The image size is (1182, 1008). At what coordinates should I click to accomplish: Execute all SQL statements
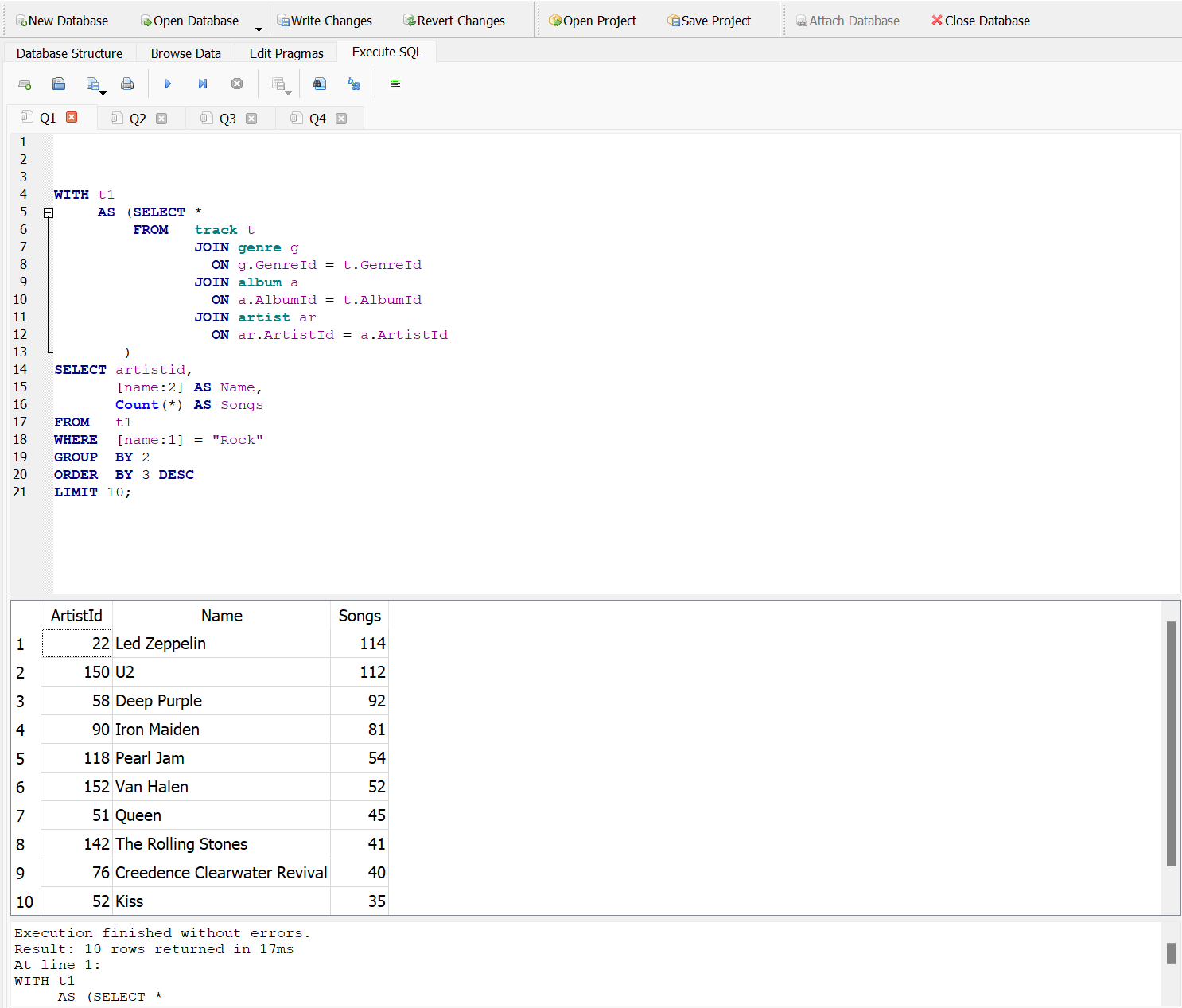(x=168, y=84)
